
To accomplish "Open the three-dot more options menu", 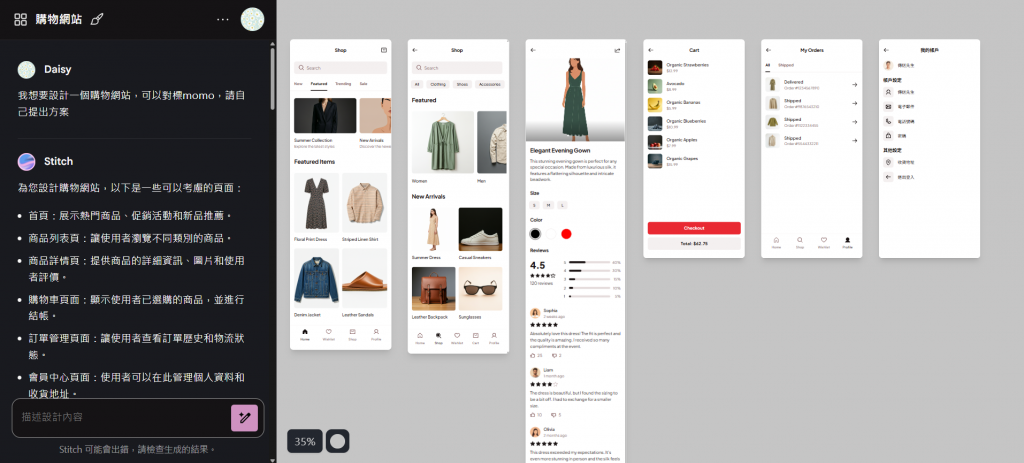I will (223, 20).
